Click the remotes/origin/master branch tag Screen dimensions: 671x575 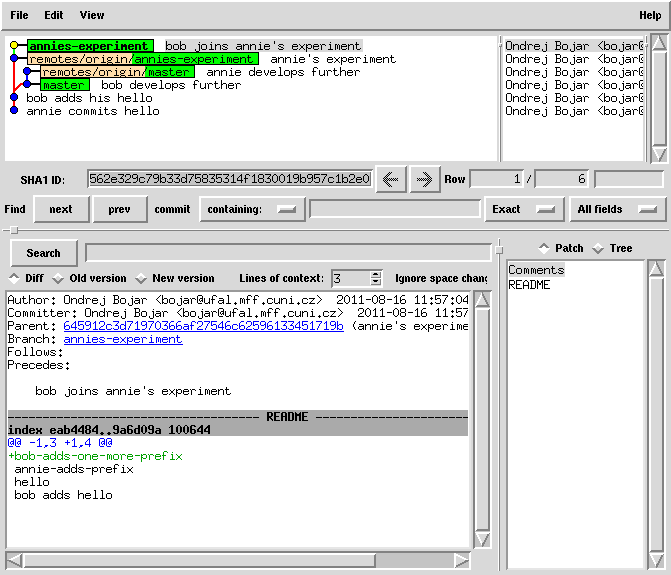pos(118,72)
